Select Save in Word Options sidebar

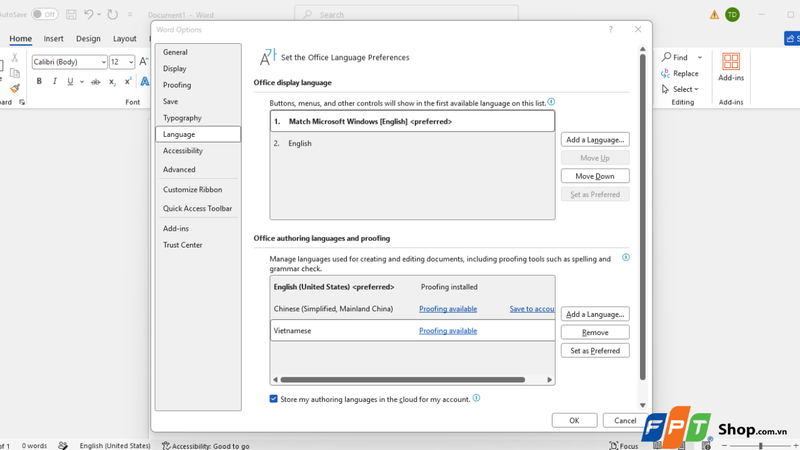[x=198, y=102]
